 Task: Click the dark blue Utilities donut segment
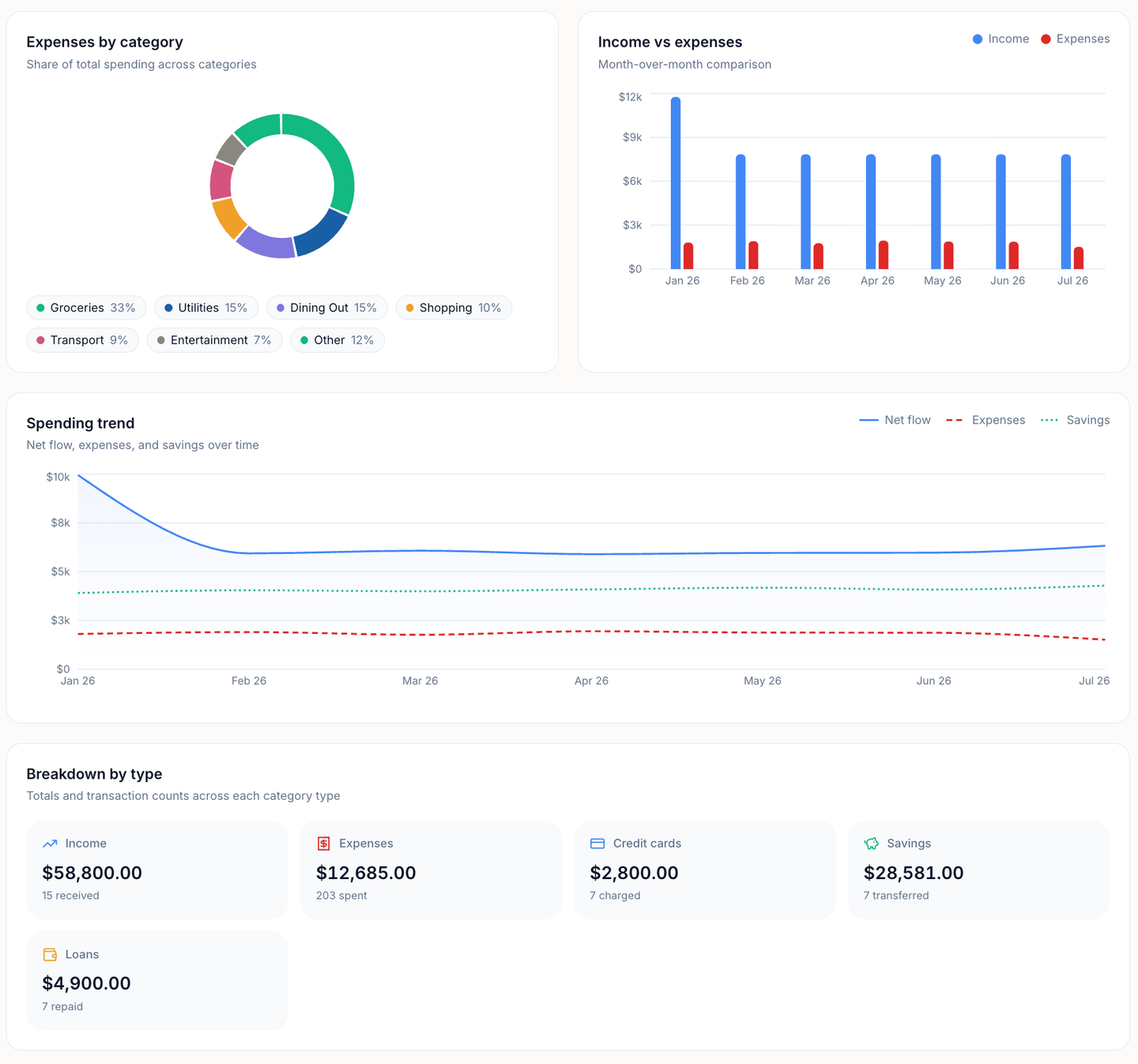coord(323,234)
